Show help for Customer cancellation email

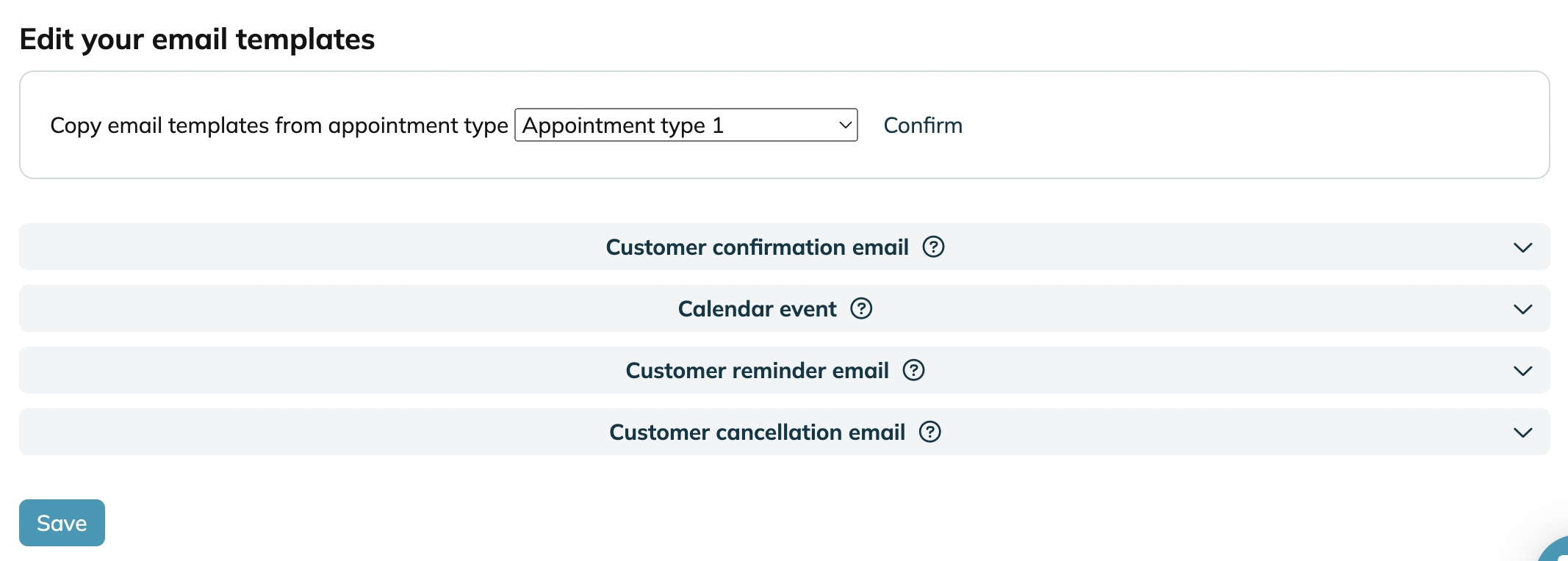[x=929, y=432]
